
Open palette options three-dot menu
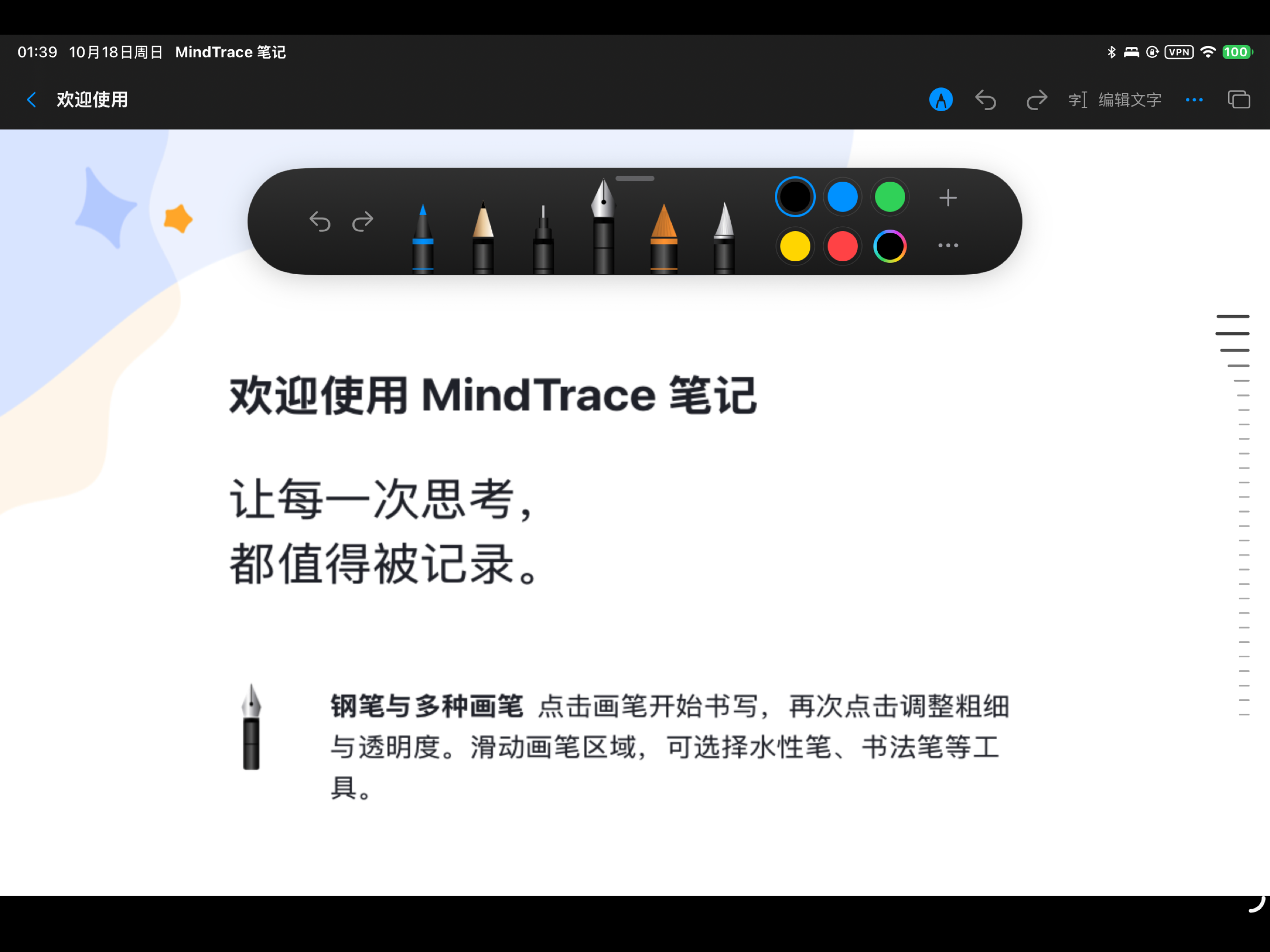[948, 245]
